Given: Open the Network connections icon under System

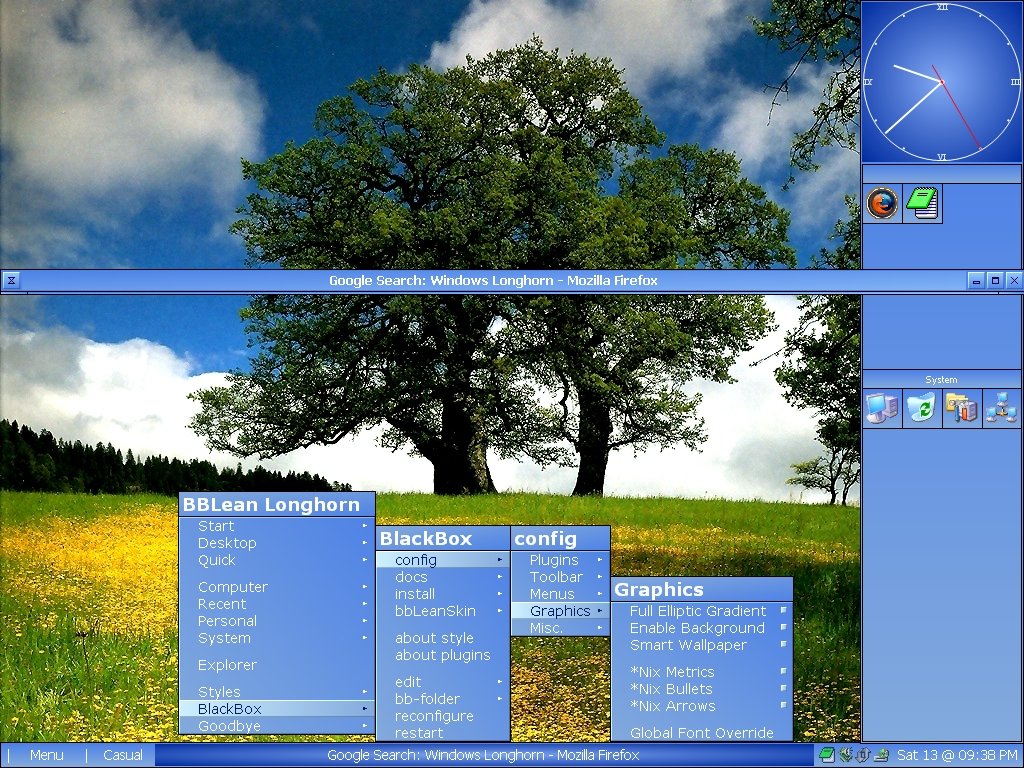Looking at the screenshot, I should coord(1001,408).
